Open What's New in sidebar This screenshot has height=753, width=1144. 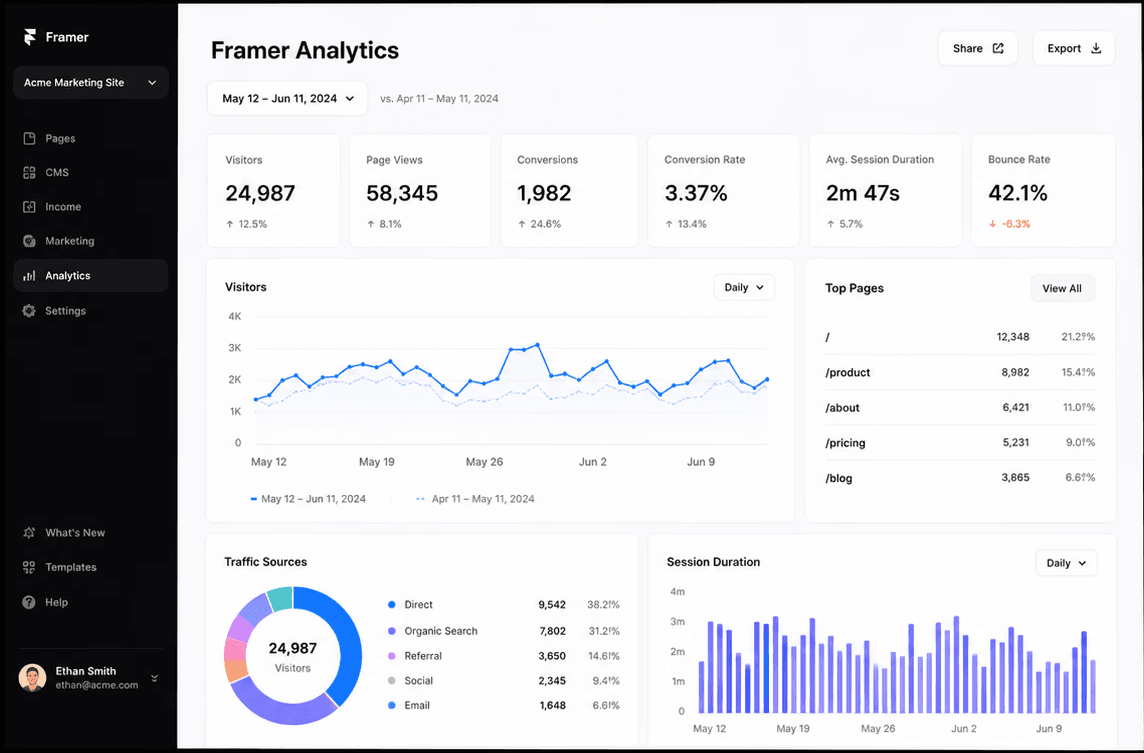pos(90,533)
